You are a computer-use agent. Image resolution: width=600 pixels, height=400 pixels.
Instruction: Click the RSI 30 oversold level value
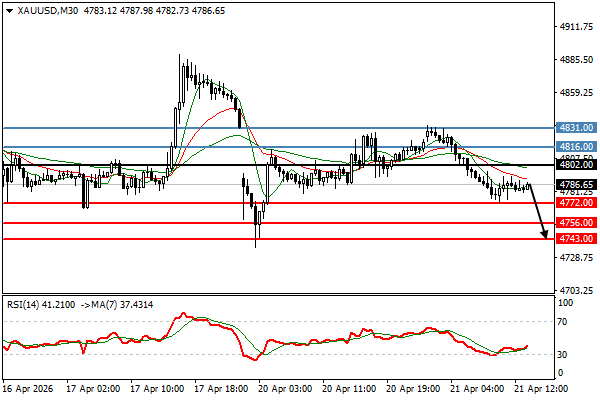pyautogui.click(x=565, y=354)
